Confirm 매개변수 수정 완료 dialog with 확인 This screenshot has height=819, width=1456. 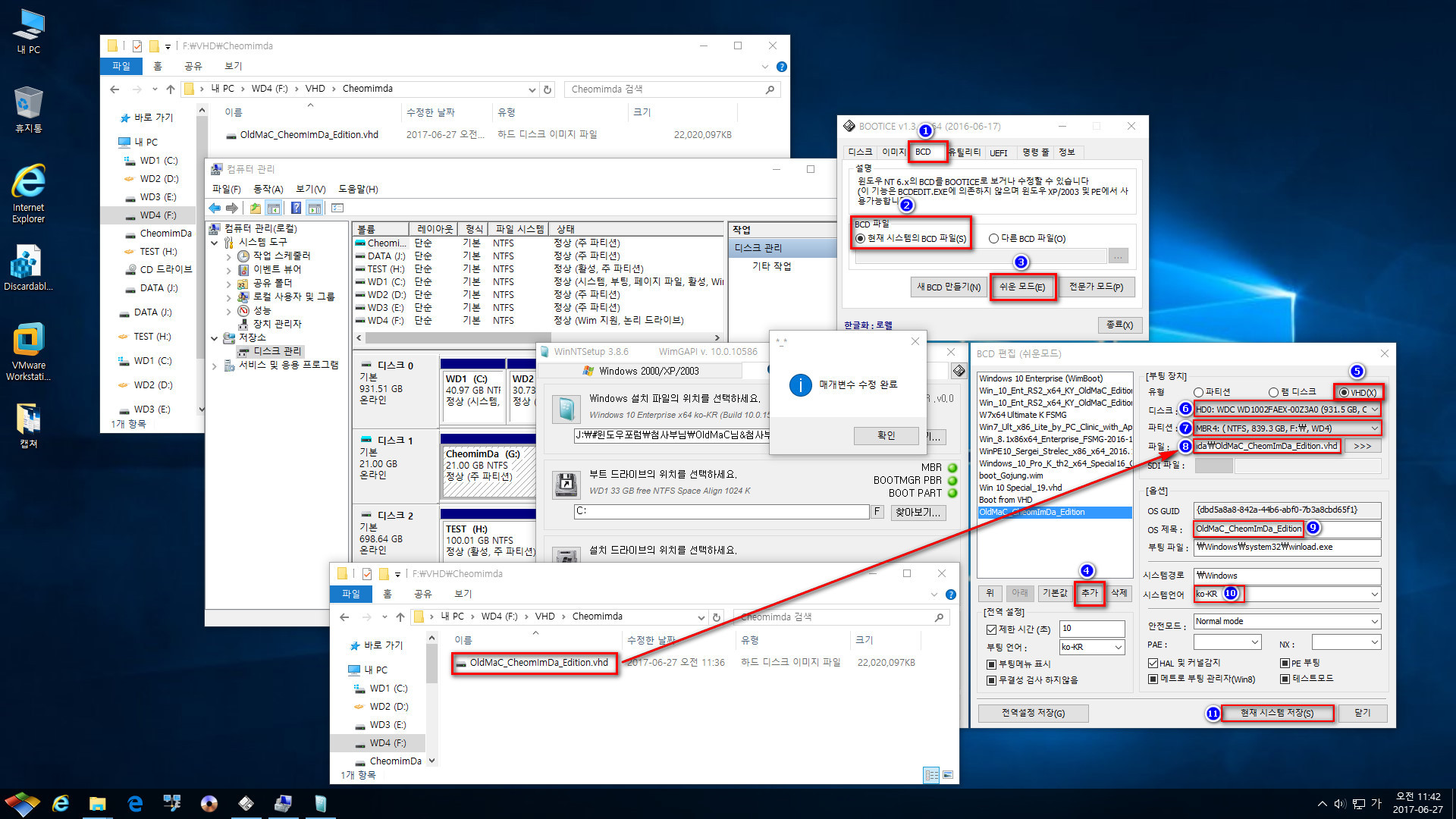click(x=886, y=436)
